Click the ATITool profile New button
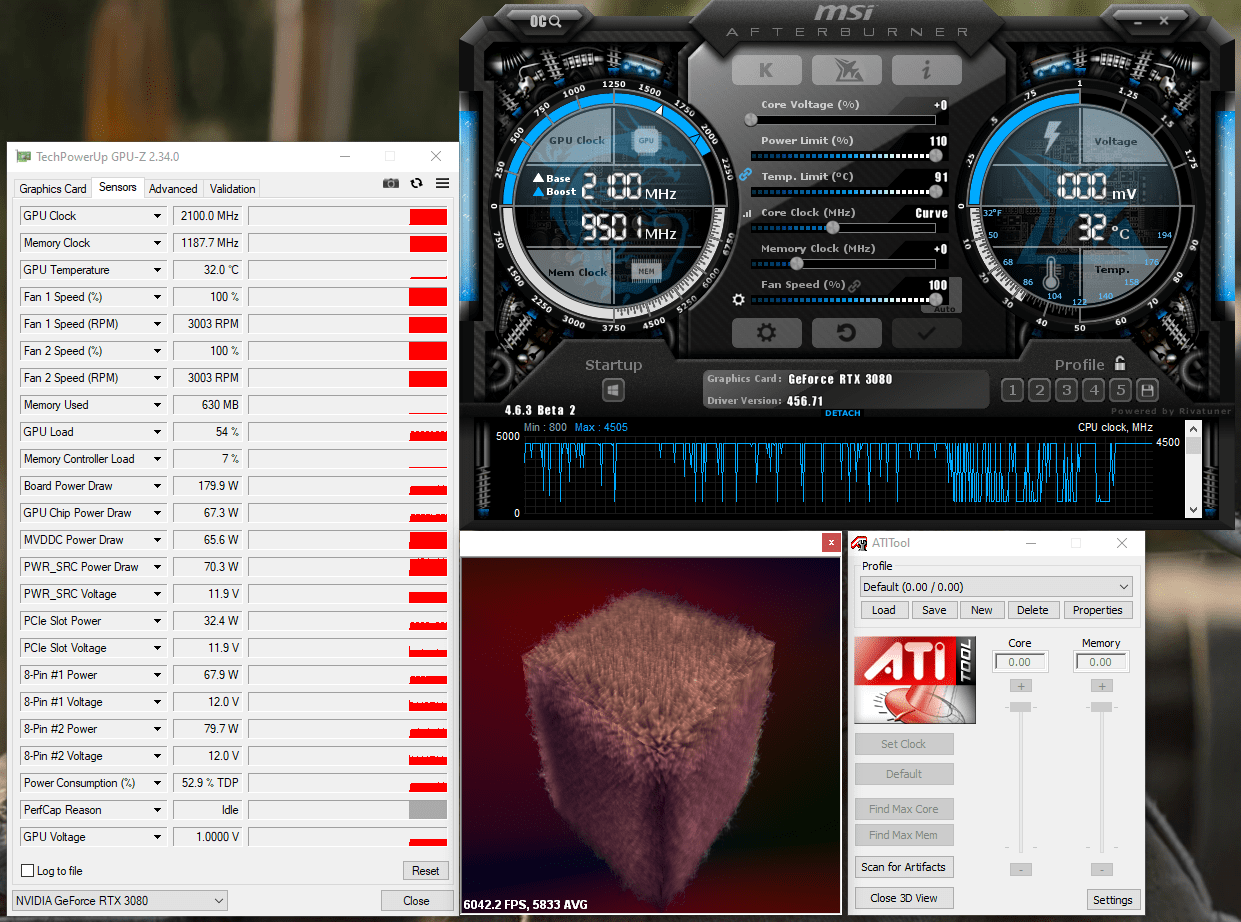The image size is (1241, 922). 982,610
